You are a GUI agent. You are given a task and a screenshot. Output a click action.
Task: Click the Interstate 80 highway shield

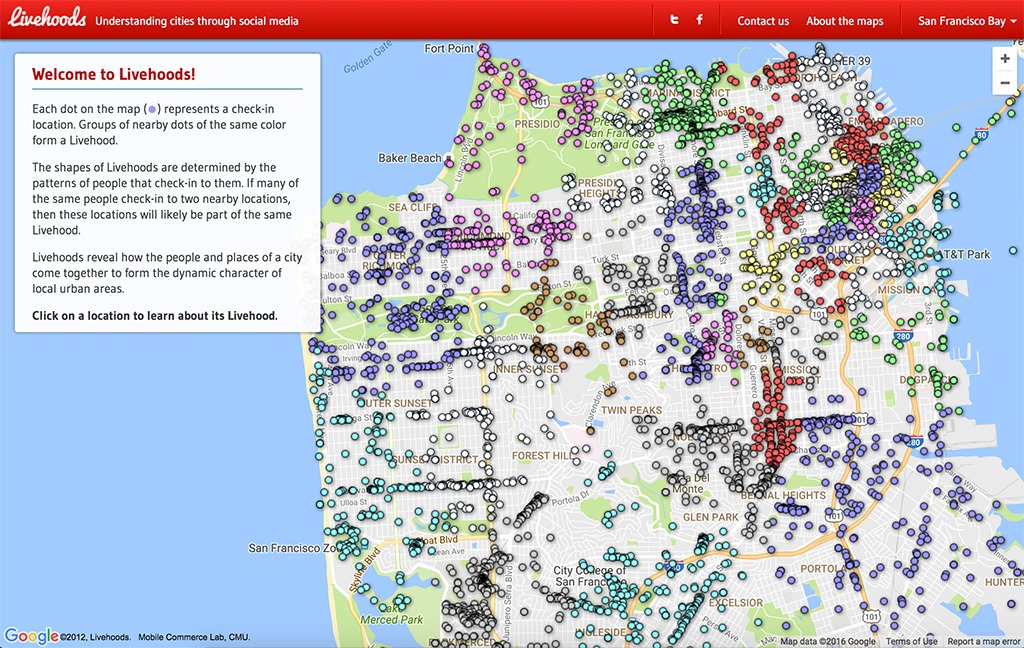(x=981, y=135)
